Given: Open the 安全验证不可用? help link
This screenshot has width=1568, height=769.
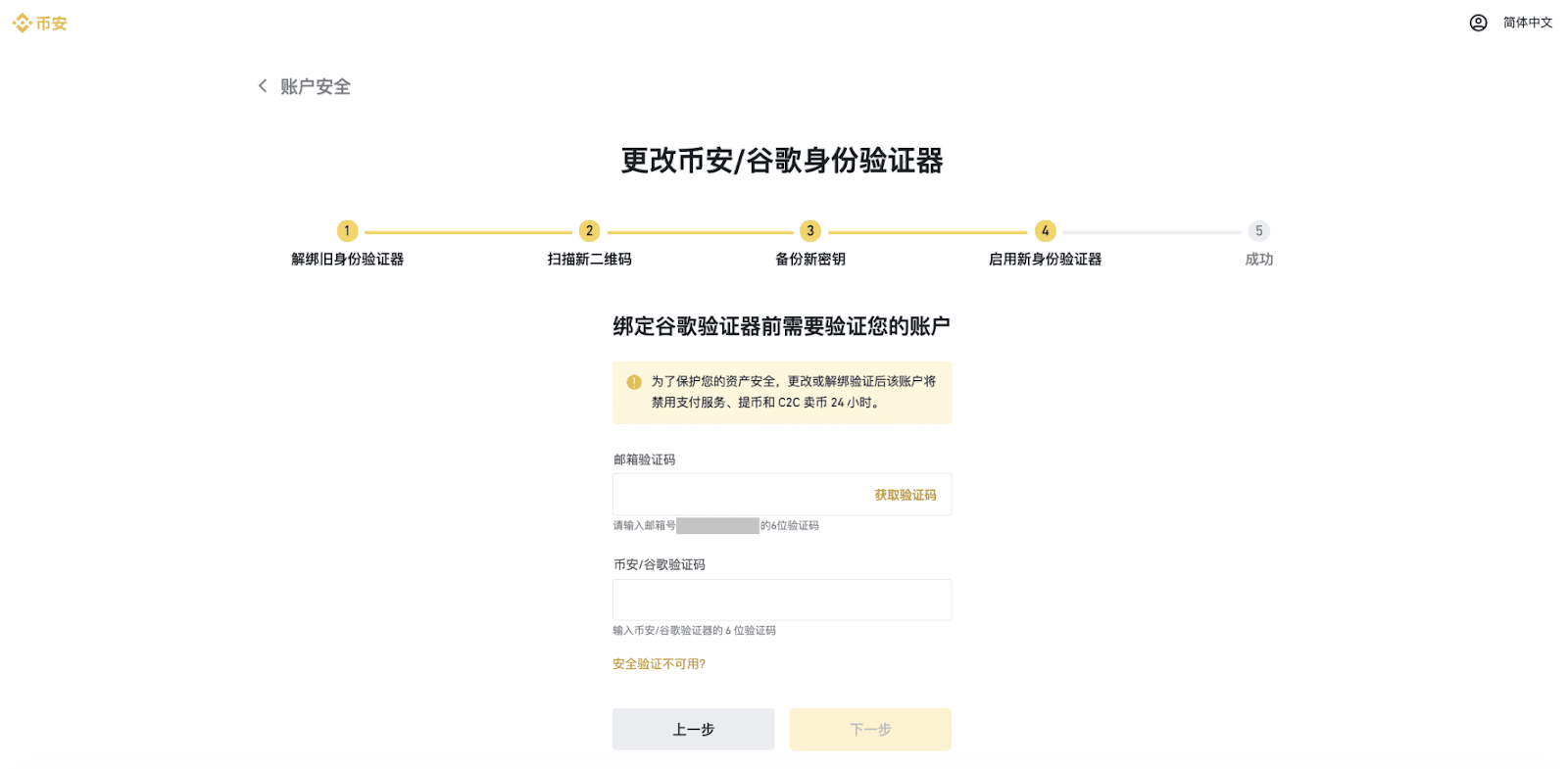Looking at the screenshot, I should click(x=660, y=664).
